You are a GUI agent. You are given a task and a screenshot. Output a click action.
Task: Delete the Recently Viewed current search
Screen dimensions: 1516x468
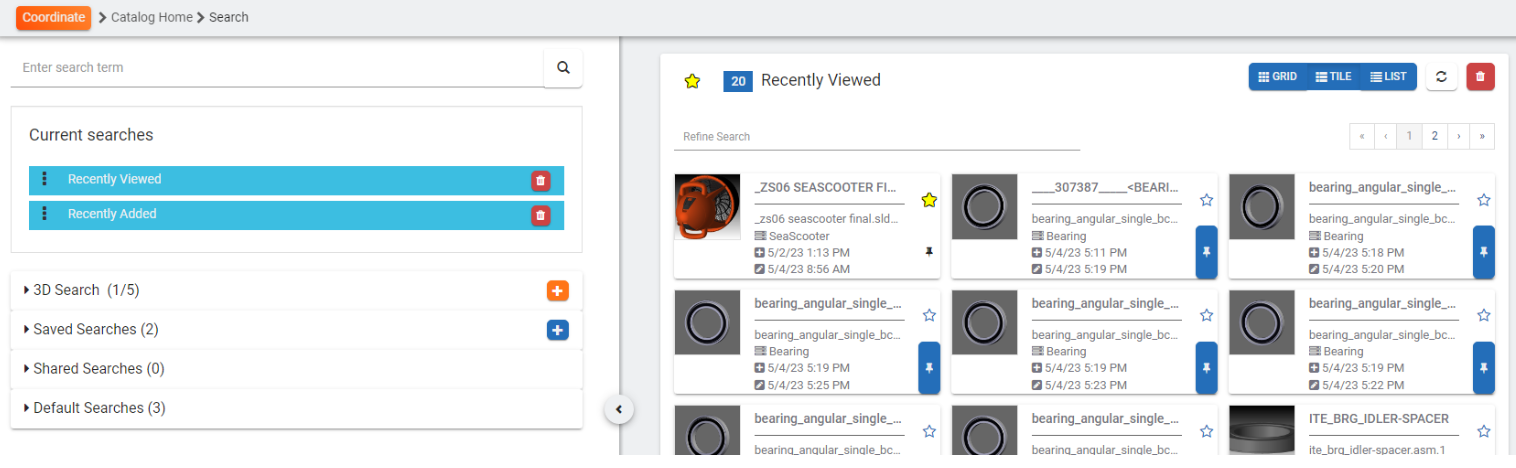(541, 181)
